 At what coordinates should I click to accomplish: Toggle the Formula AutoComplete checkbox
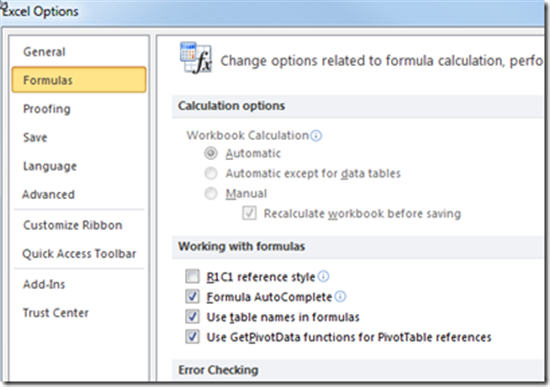192,297
